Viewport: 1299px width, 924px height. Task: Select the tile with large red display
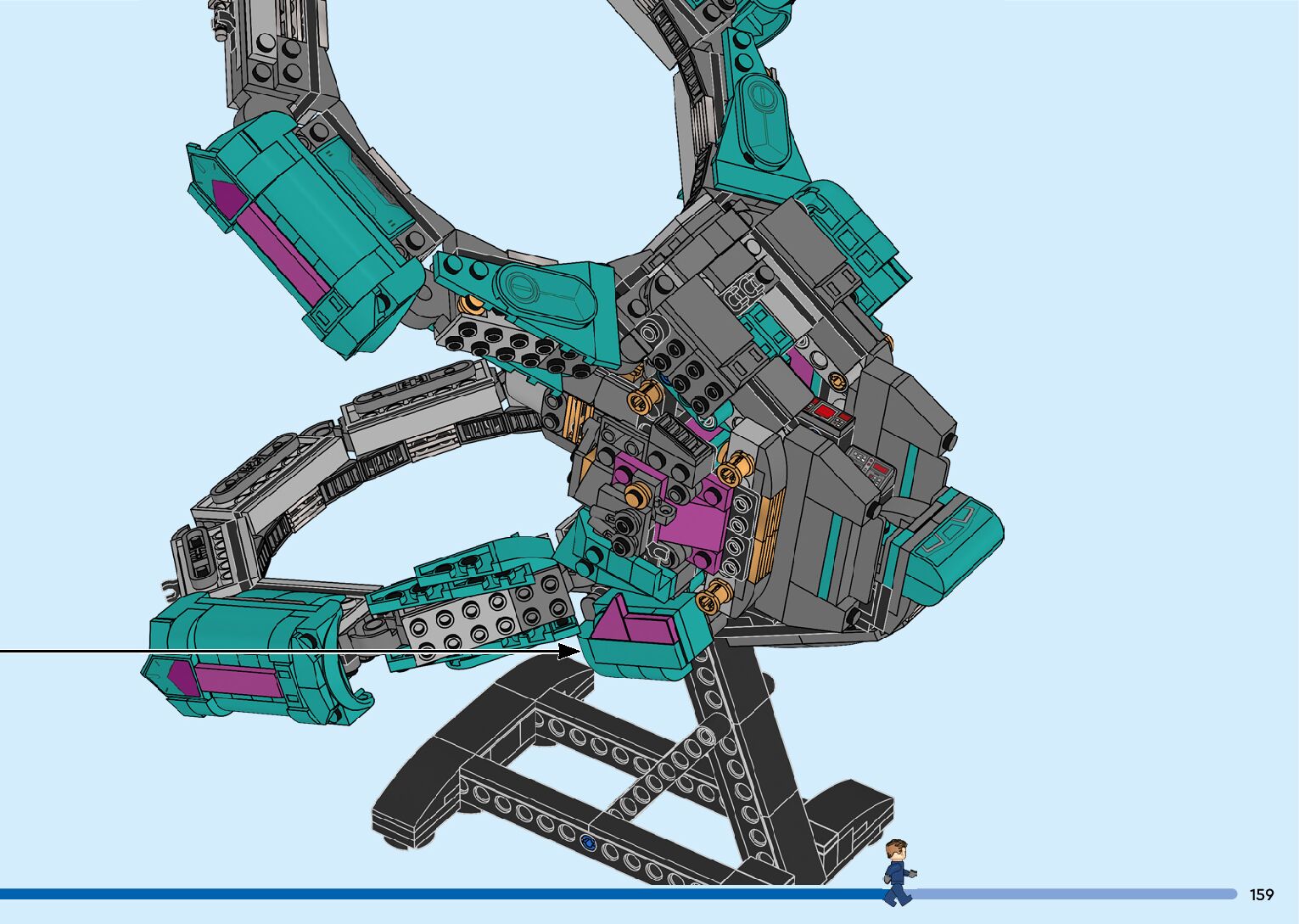(826, 414)
